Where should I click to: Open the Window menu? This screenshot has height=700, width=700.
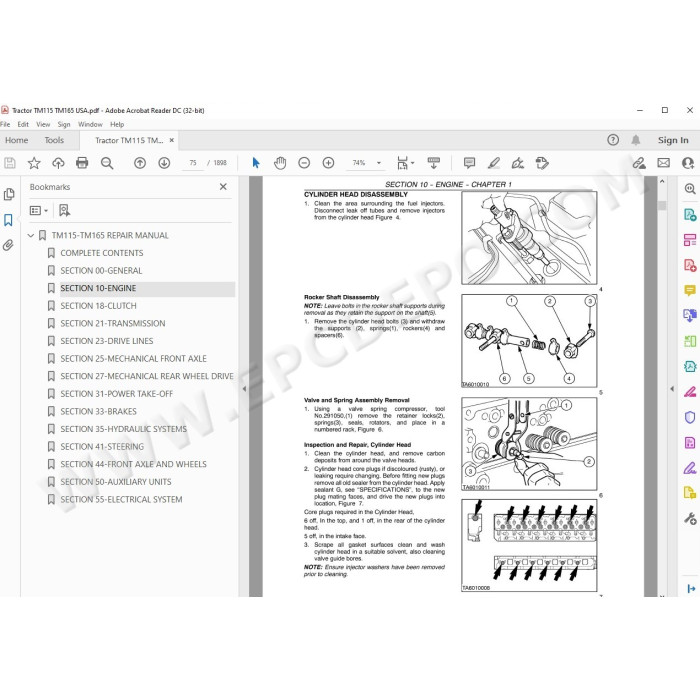(x=90, y=124)
